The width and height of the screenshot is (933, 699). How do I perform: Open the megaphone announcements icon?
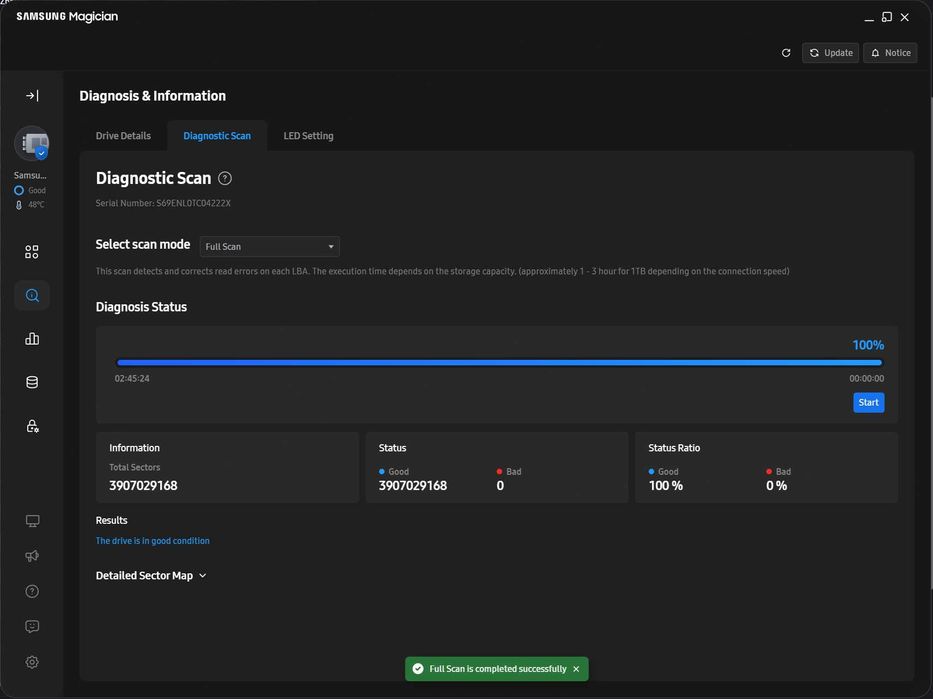pos(32,556)
